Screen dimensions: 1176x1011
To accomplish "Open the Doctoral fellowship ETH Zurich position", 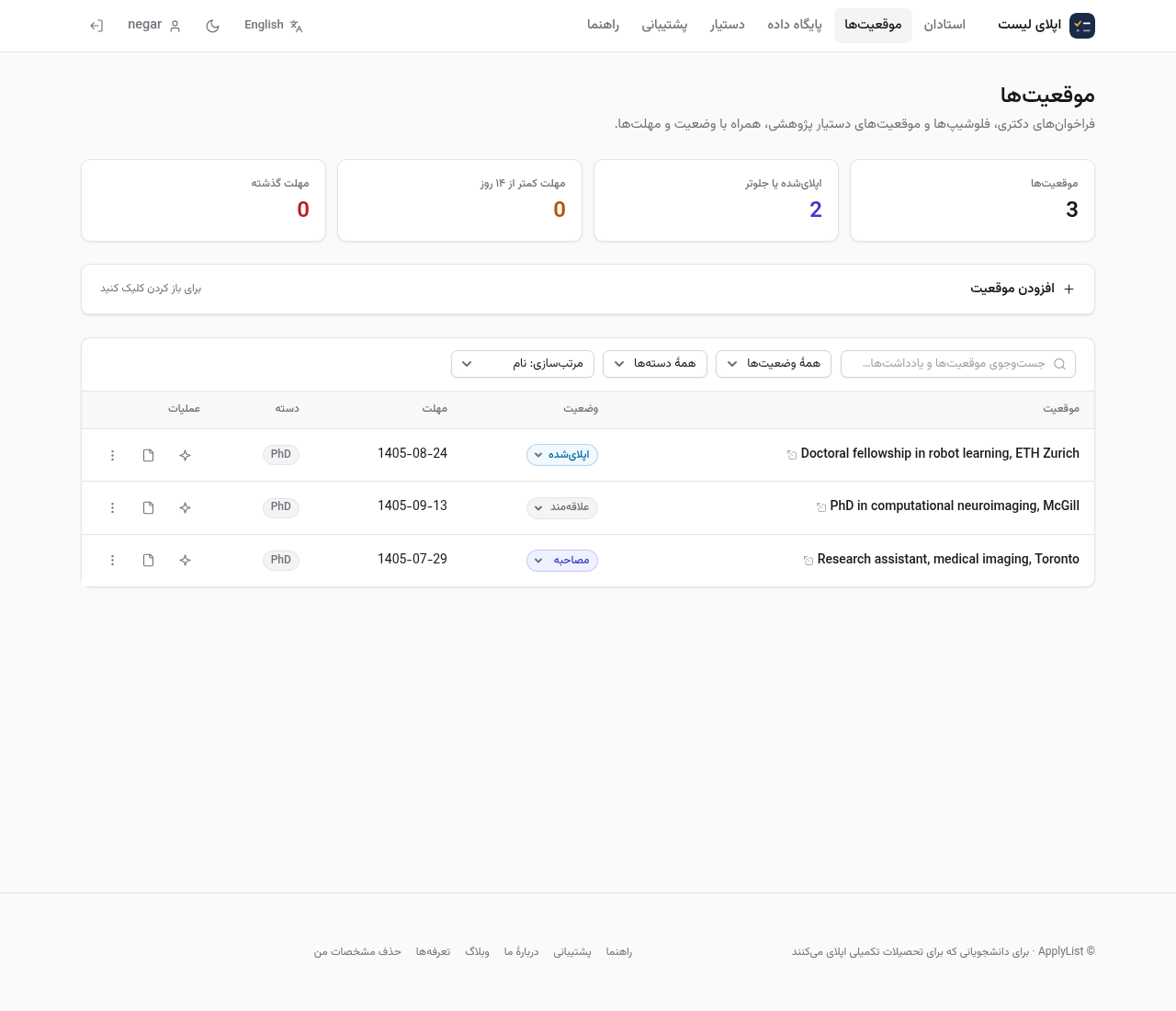I will (x=940, y=454).
